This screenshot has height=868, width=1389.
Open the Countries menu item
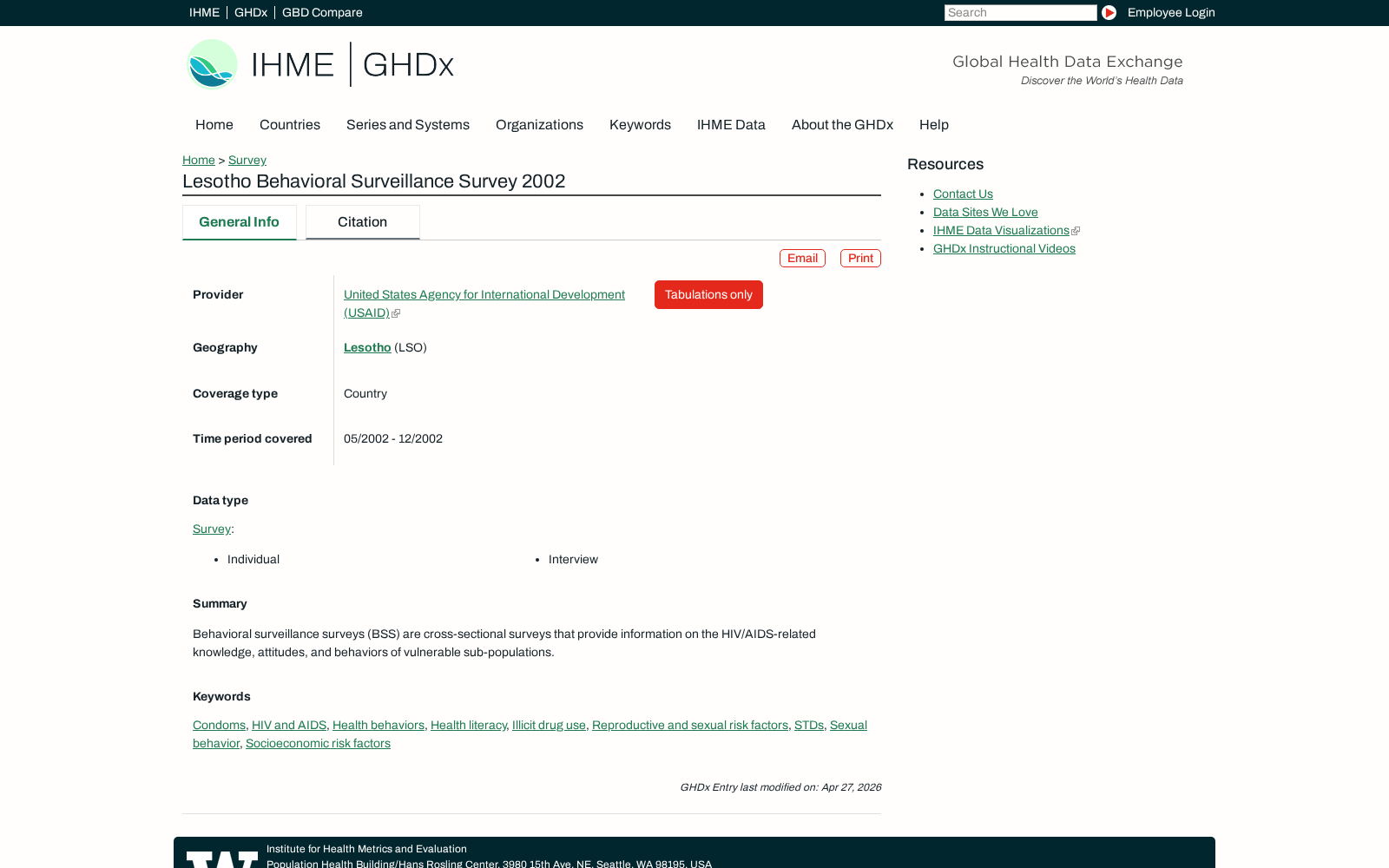pyautogui.click(x=290, y=125)
